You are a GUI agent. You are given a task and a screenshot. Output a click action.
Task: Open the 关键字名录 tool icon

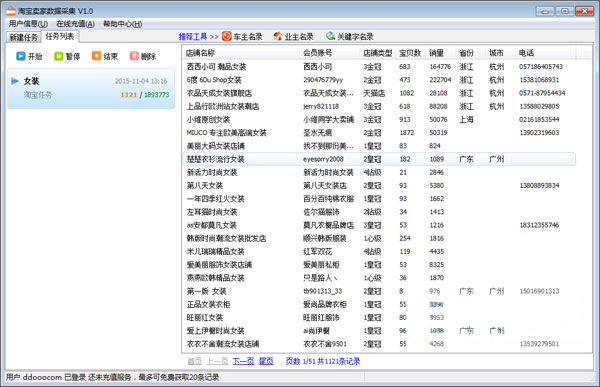331,36
